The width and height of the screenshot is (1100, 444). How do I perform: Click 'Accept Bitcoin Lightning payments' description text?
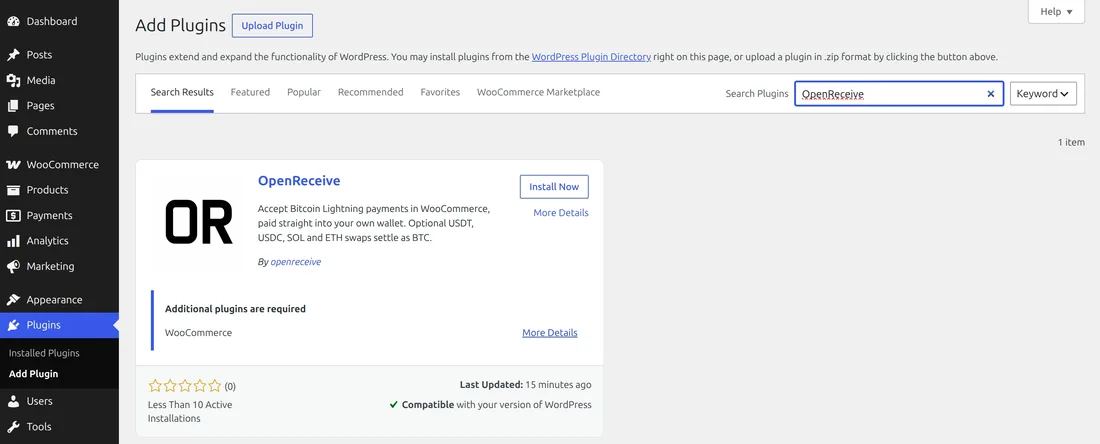tap(373, 223)
